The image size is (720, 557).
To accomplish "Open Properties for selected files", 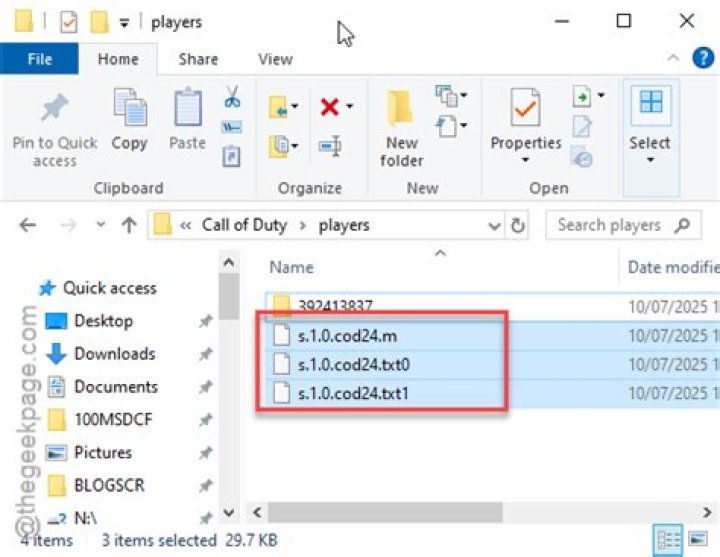I will tap(525, 109).
